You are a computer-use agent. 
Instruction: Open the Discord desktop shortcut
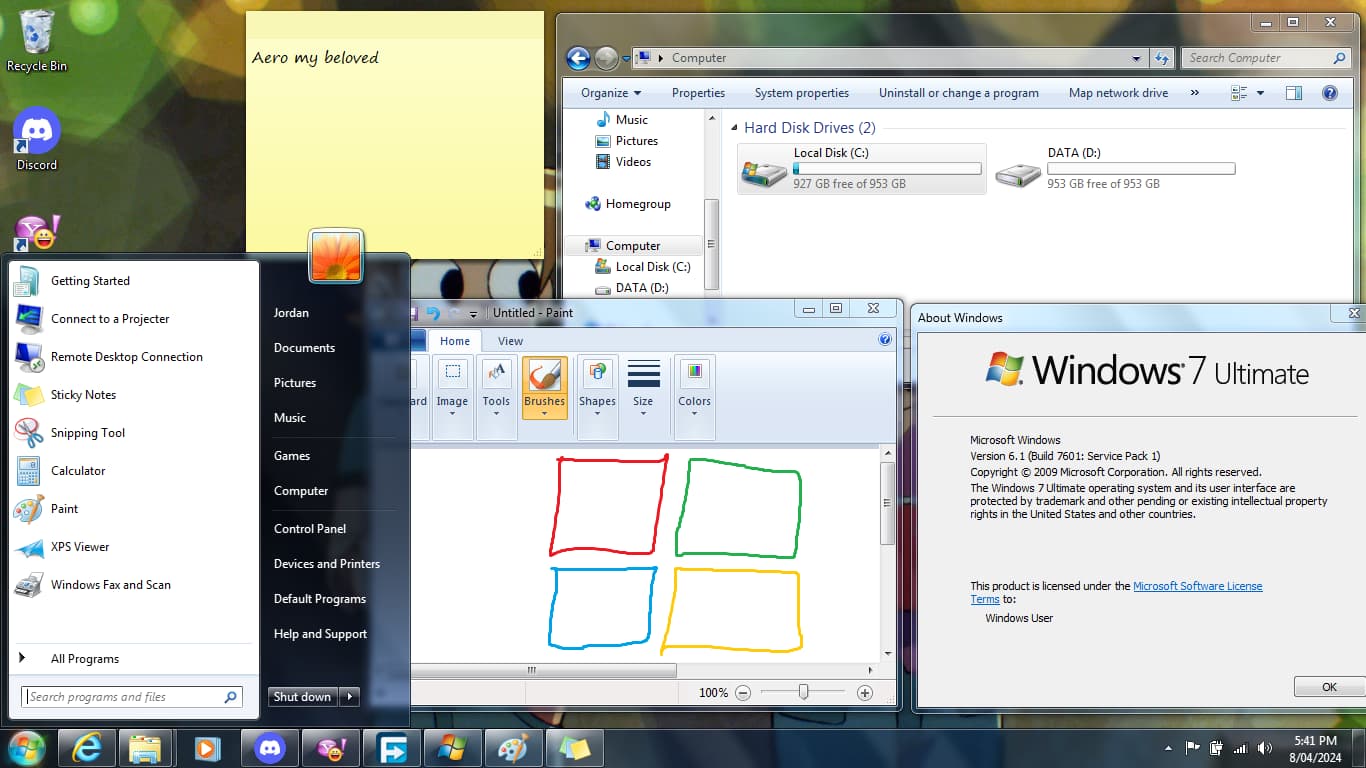pyautogui.click(x=37, y=139)
